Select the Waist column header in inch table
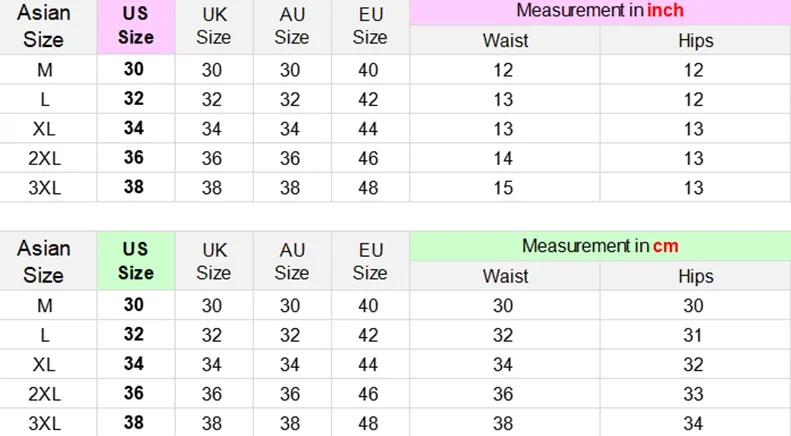This screenshot has width=791, height=436. [x=504, y=41]
